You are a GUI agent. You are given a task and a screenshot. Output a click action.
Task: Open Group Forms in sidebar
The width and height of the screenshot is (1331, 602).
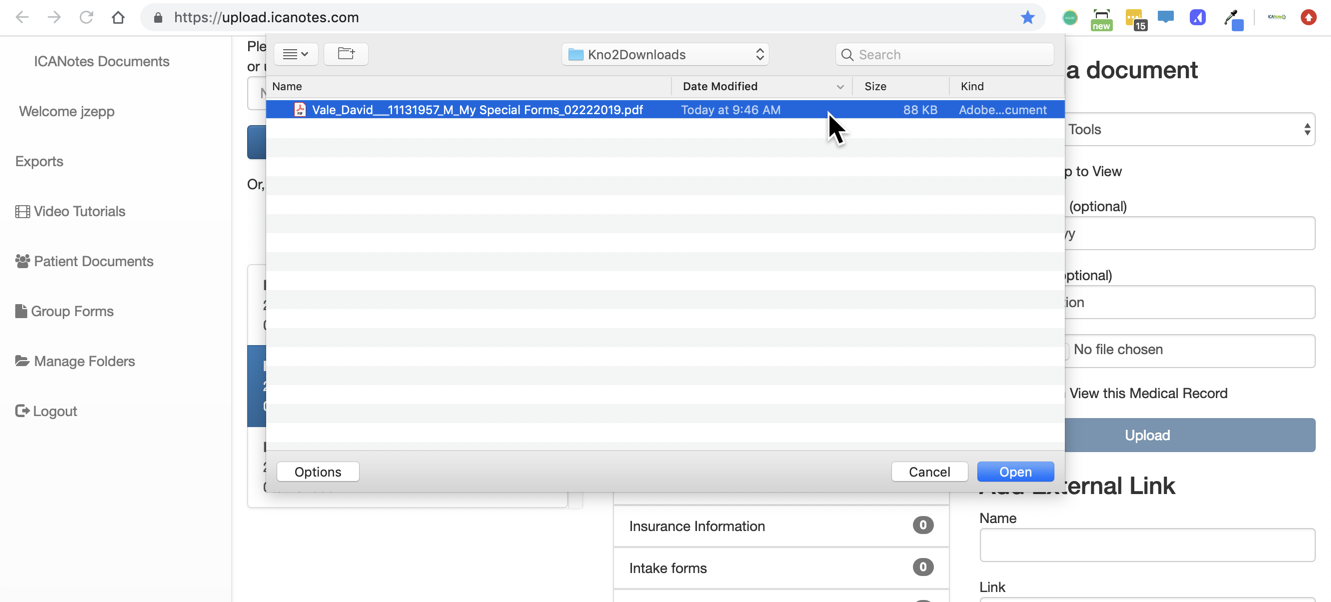72,311
